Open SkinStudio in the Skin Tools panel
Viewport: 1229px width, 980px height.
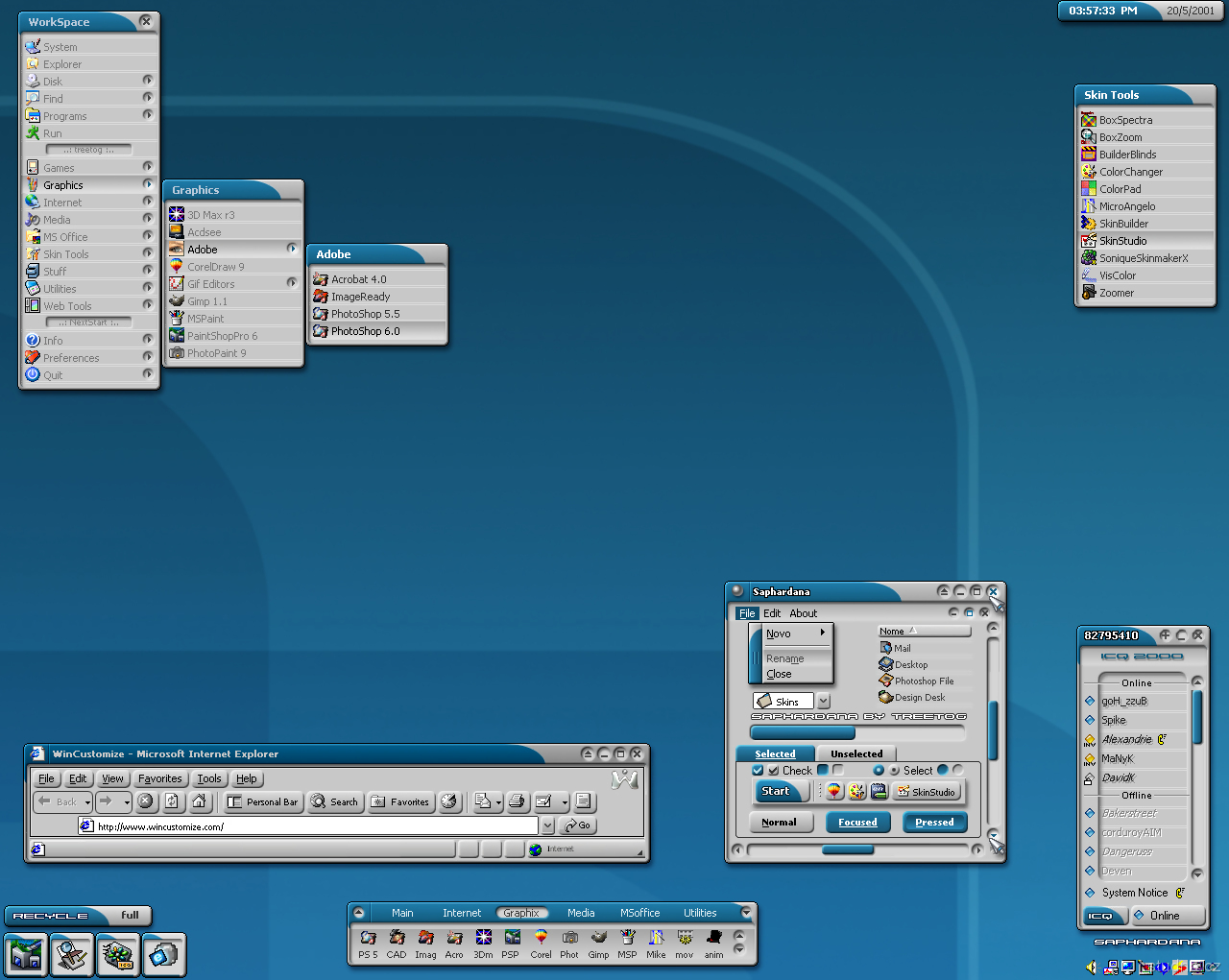click(x=1122, y=241)
